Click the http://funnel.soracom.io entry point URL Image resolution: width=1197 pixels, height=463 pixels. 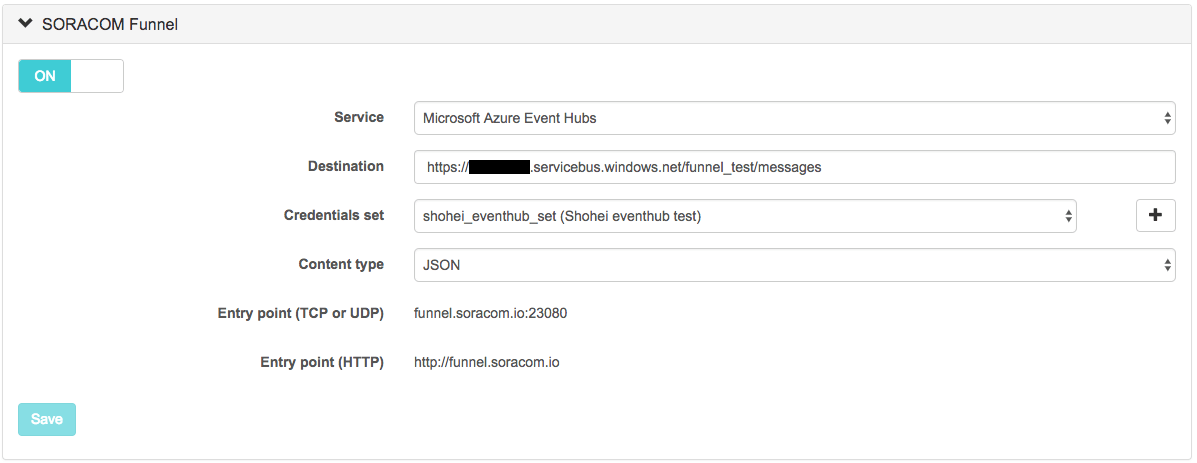(x=487, y=362)
